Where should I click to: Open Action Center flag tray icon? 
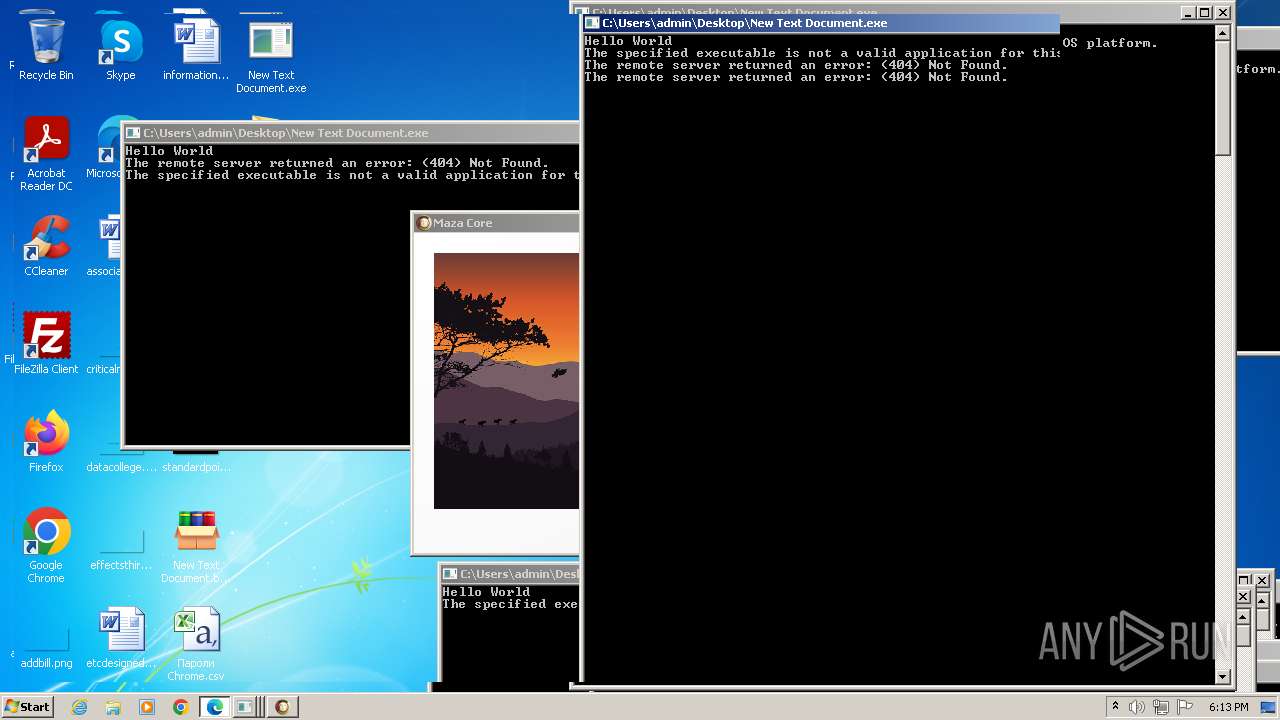click(1185, 707)
